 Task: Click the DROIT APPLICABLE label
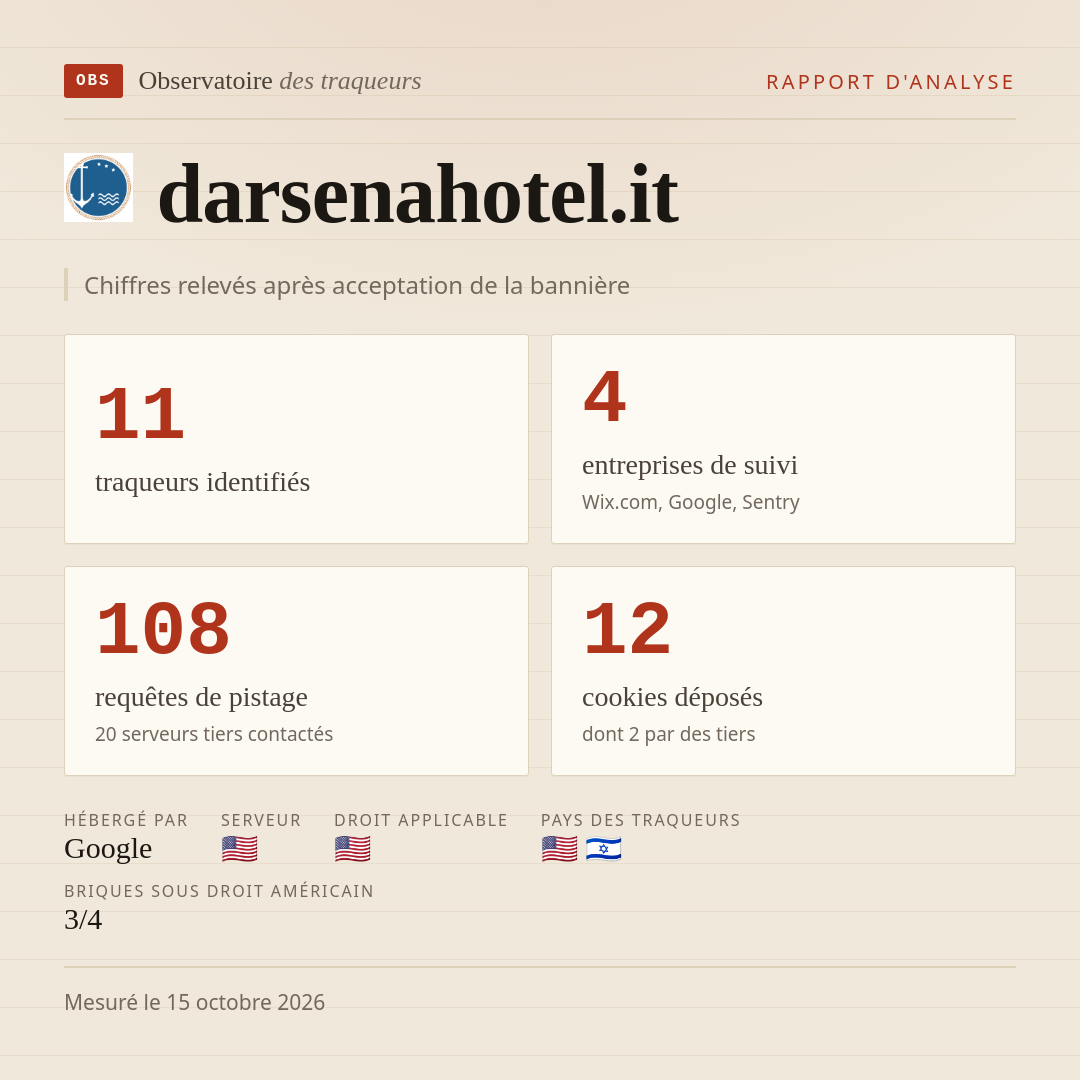click(421, 820)
